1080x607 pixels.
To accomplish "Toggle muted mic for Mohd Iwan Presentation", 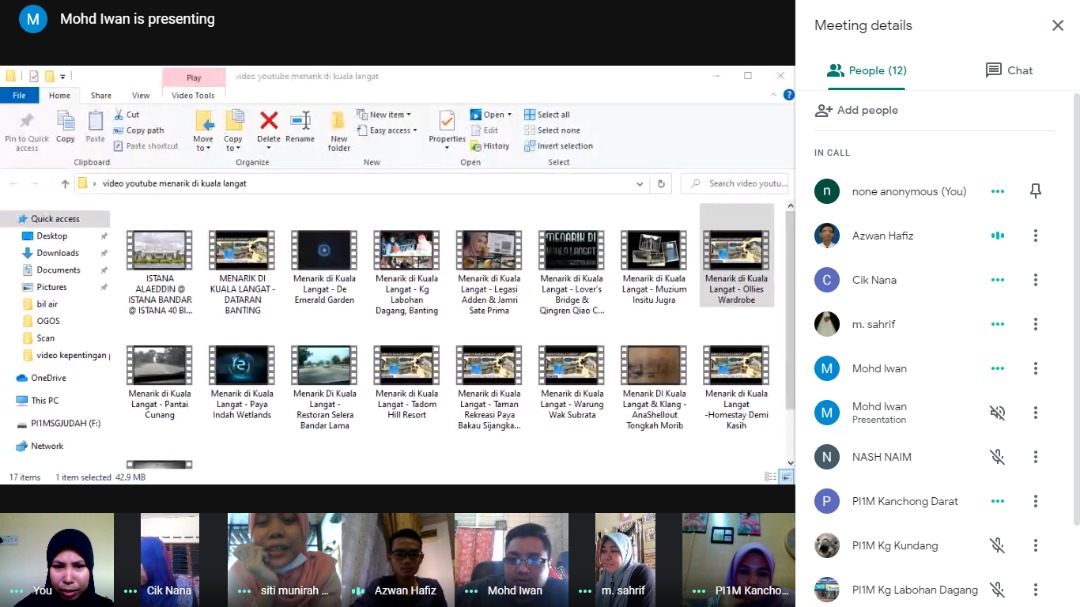I will click(x=997, y=412).
